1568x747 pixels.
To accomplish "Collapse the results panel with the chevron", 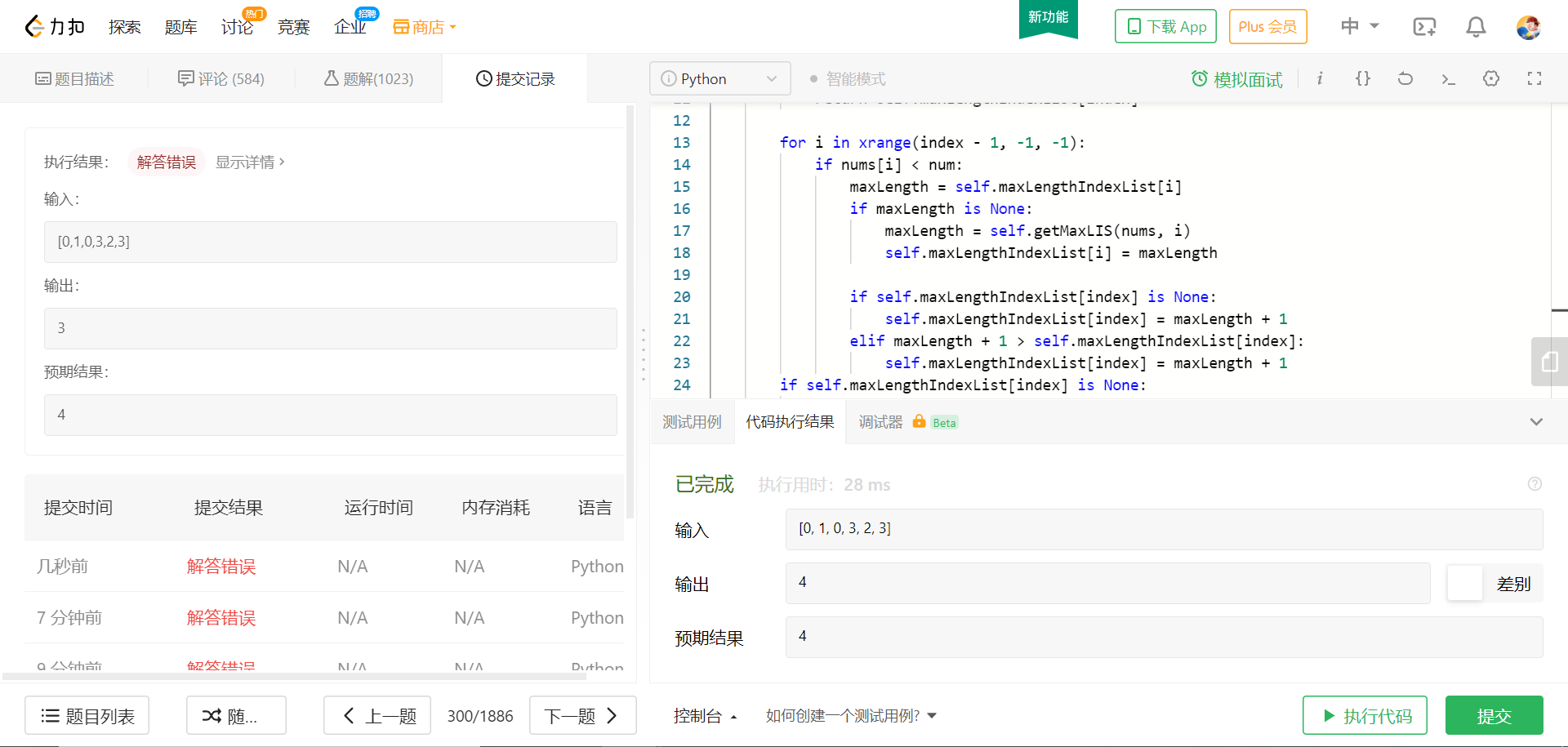I will coord(1536,422).
